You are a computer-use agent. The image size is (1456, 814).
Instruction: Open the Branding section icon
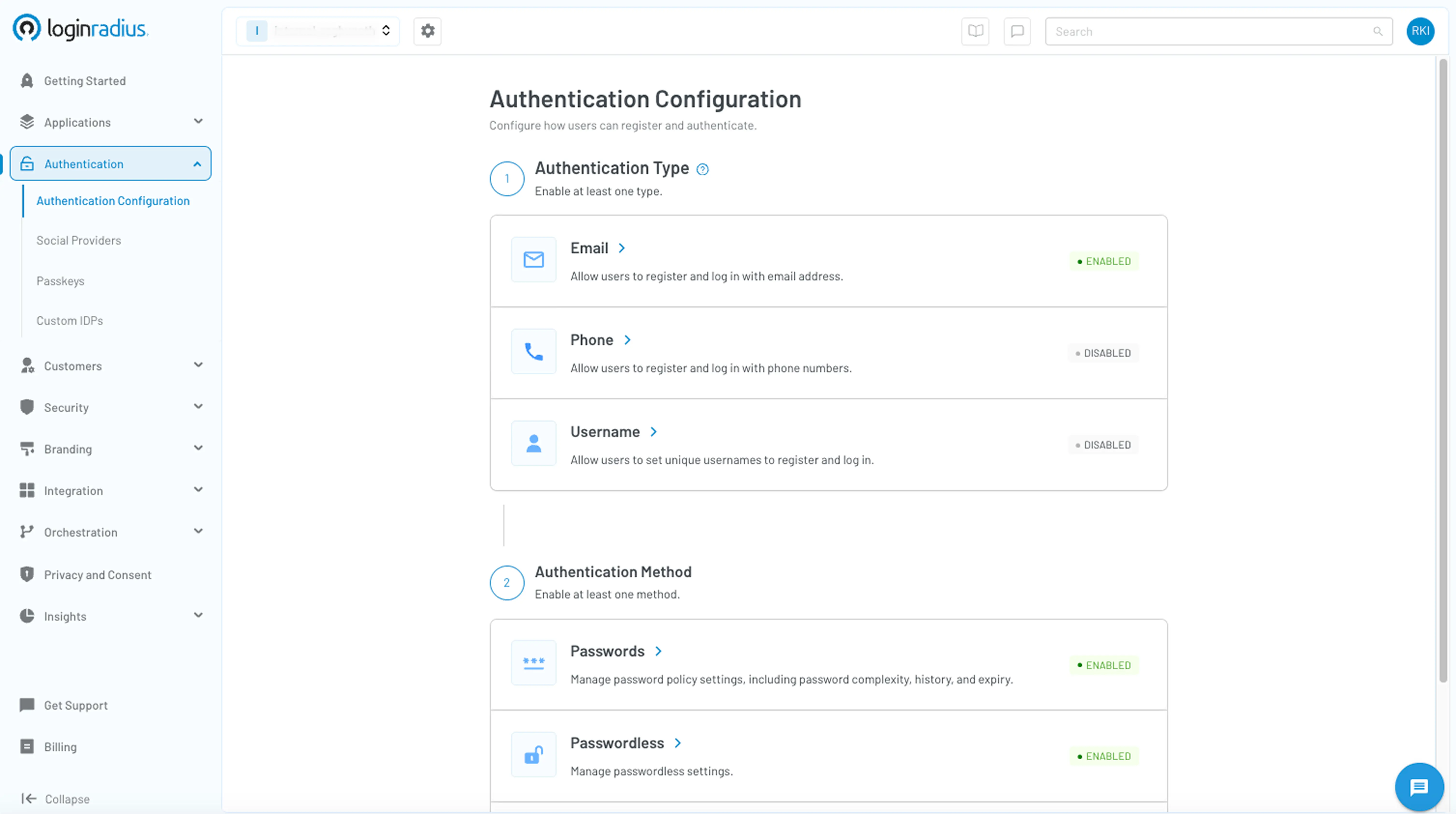[x=27, y=449]
